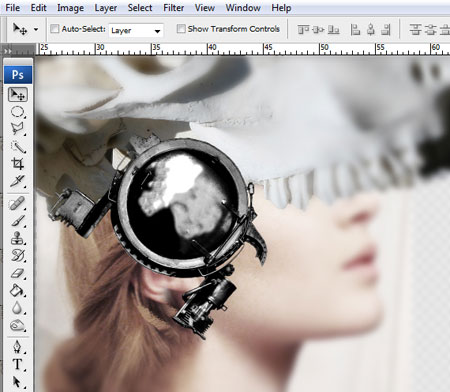Open the Layer menu

pyautogui.click(x=106, y=8)
